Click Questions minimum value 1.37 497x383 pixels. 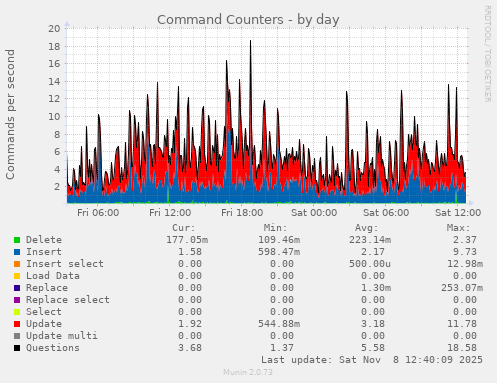[282, 348]
